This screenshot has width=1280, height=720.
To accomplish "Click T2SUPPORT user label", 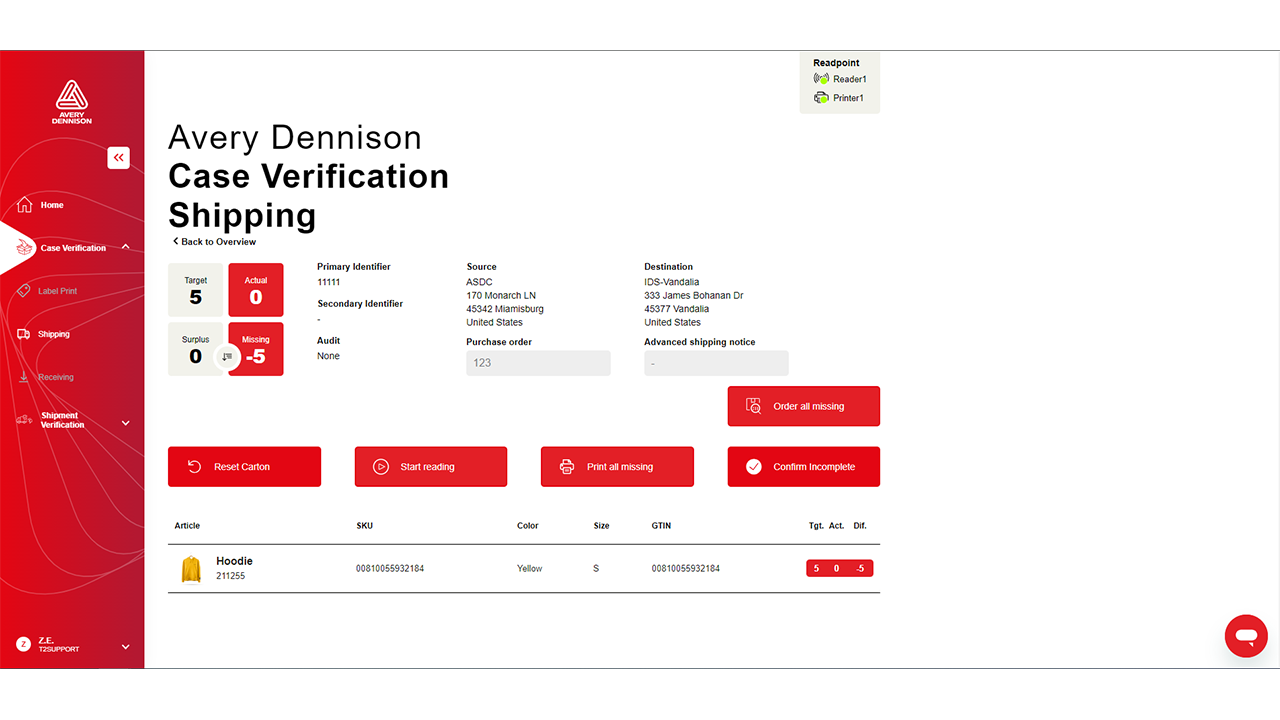I will 59,650.
